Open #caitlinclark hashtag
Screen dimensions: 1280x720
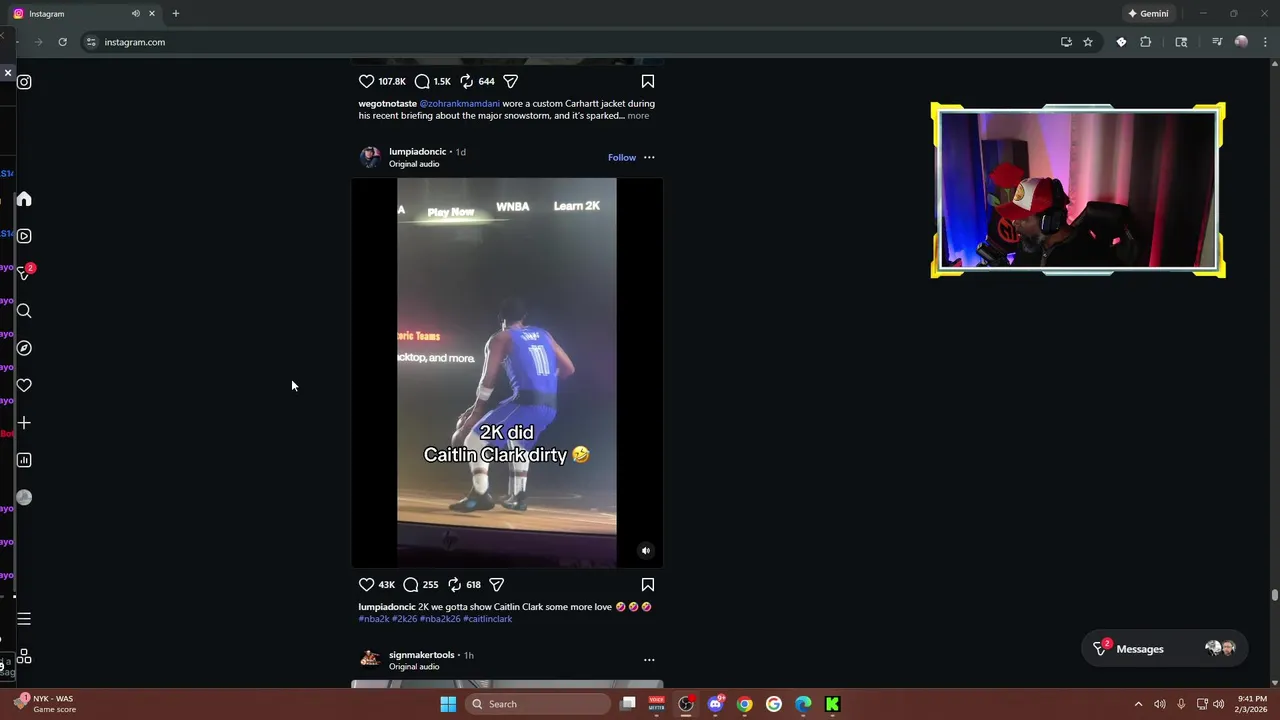click(488, 619)
